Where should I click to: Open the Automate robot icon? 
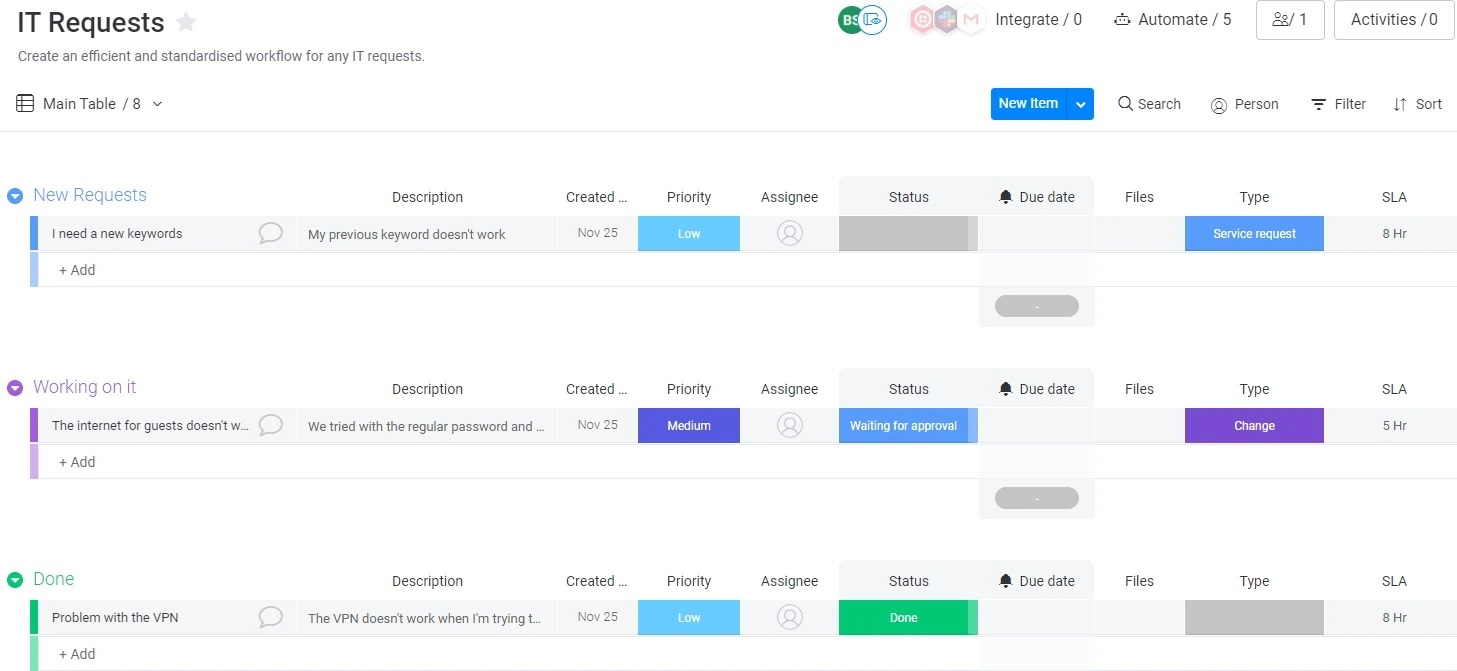(x=1122, y=19)
